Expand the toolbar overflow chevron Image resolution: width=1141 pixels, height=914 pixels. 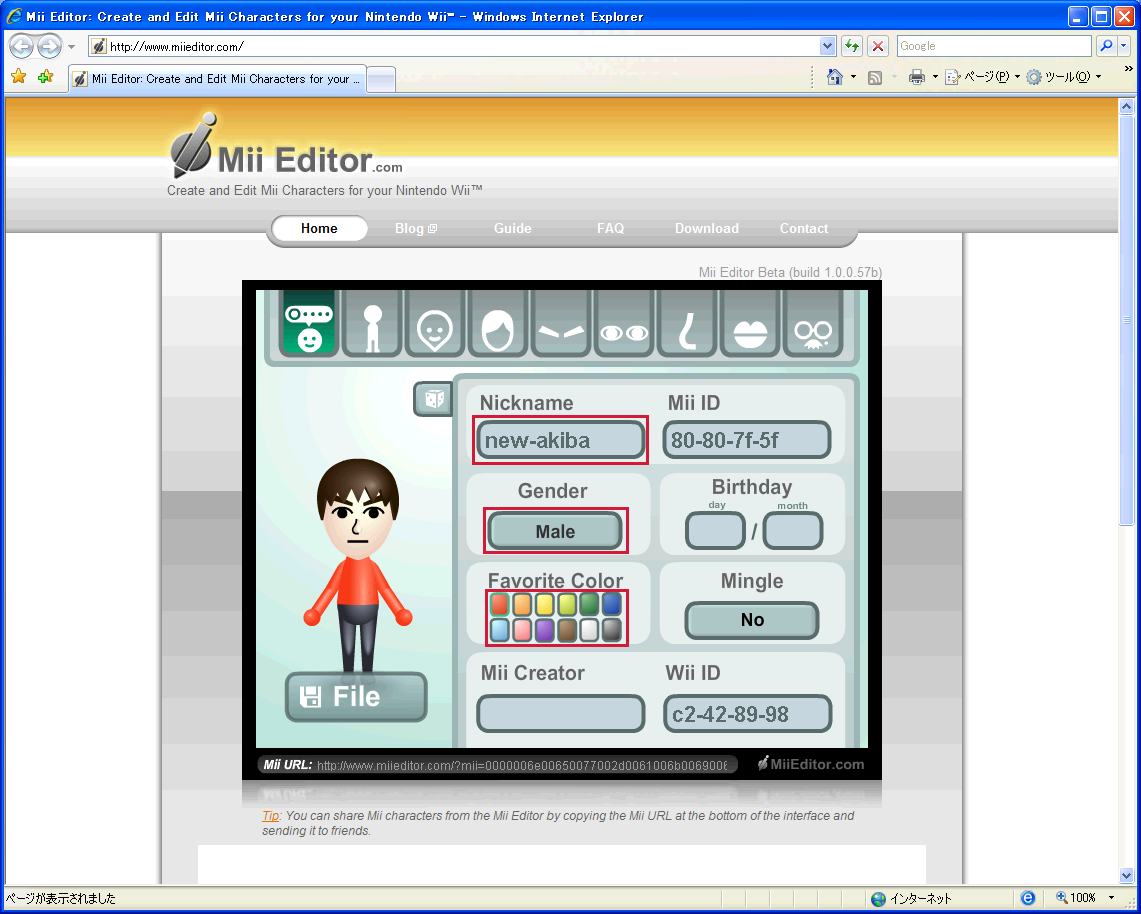point(1129,69)
